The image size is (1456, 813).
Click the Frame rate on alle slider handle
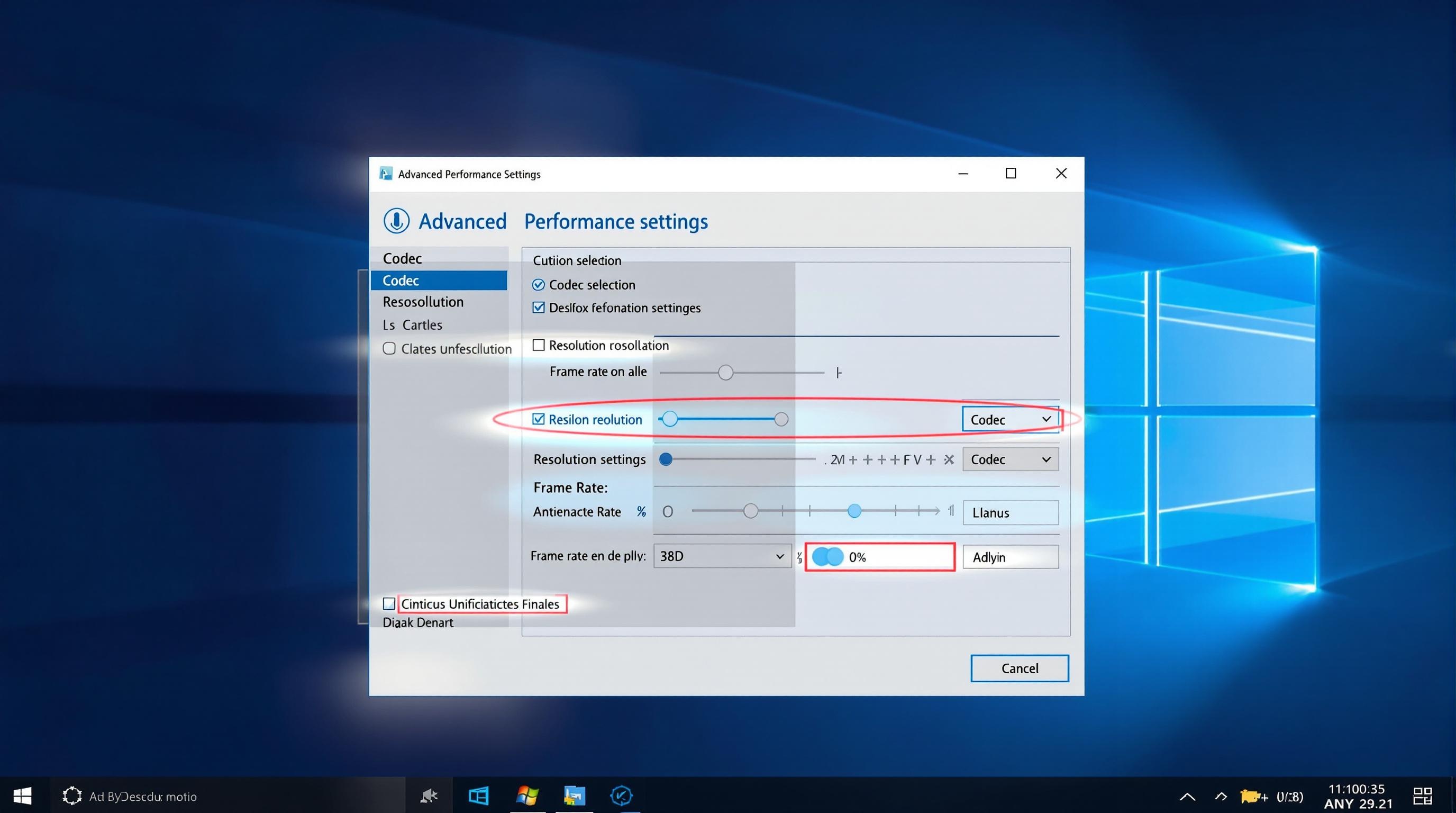726,373
